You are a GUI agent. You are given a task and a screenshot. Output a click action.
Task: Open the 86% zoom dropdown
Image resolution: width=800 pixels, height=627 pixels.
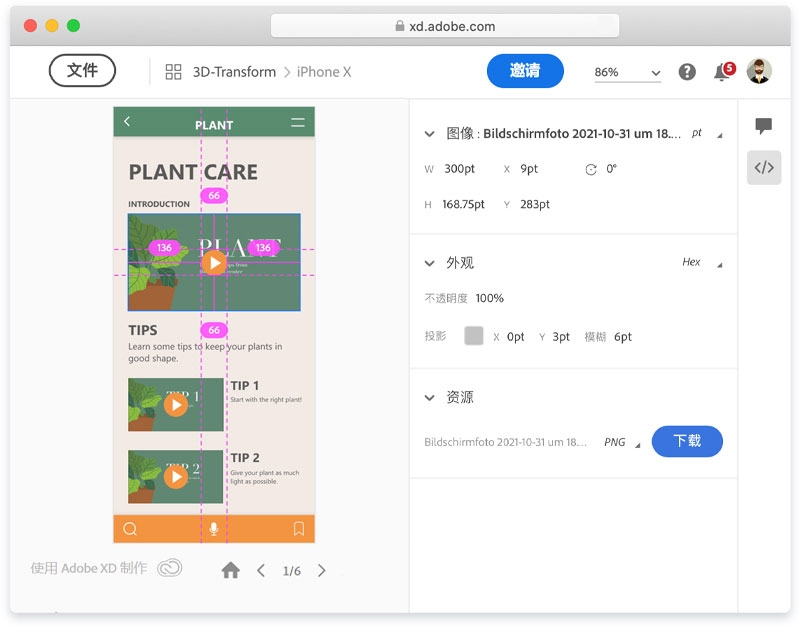coord(628,72)
